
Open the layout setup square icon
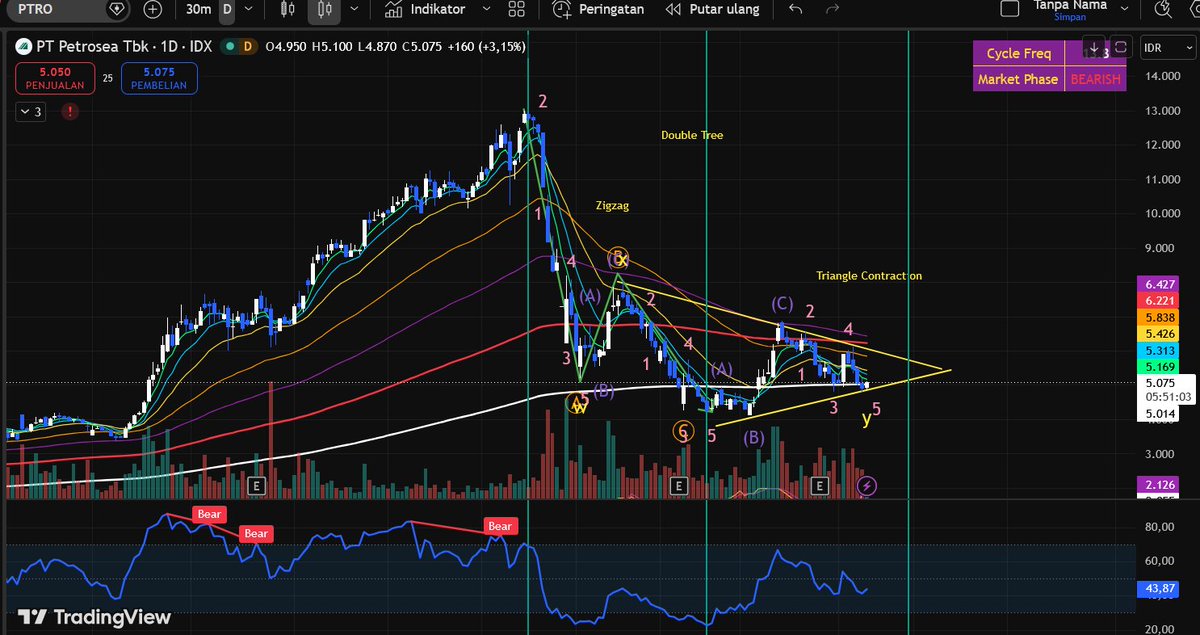1010,9
